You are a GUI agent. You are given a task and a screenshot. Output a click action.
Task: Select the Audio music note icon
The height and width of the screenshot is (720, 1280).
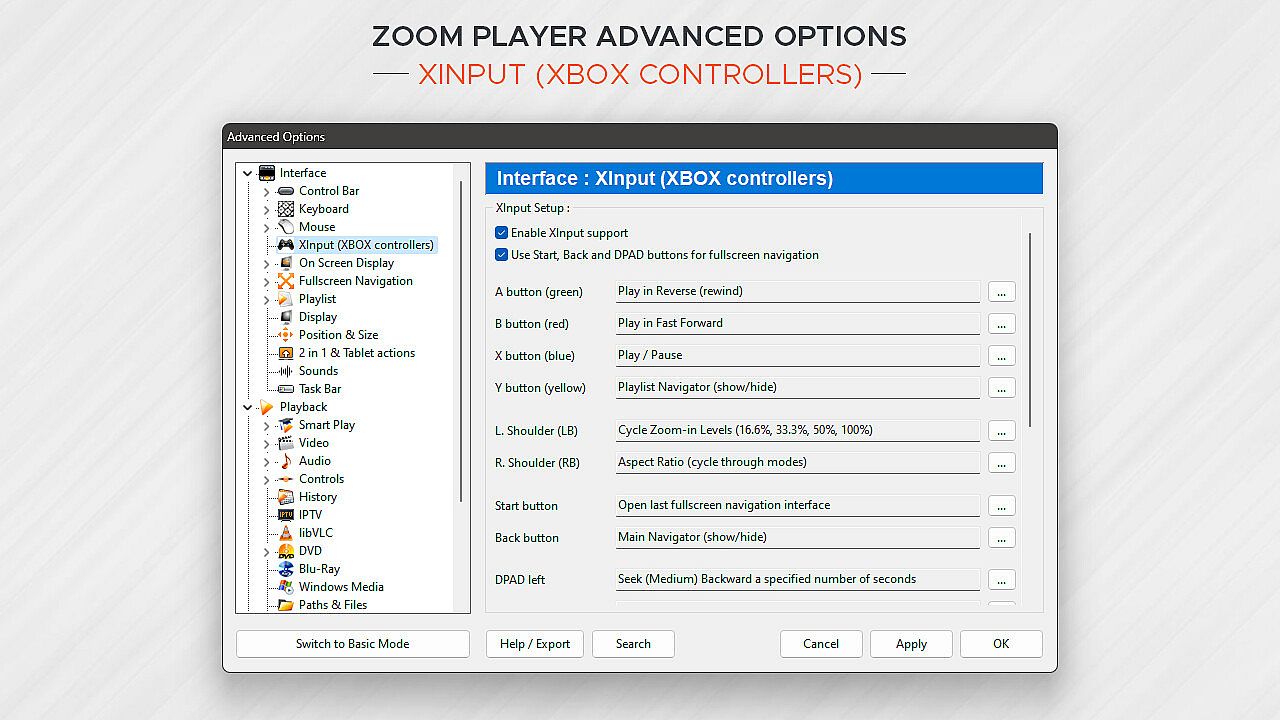click(286, 461)
